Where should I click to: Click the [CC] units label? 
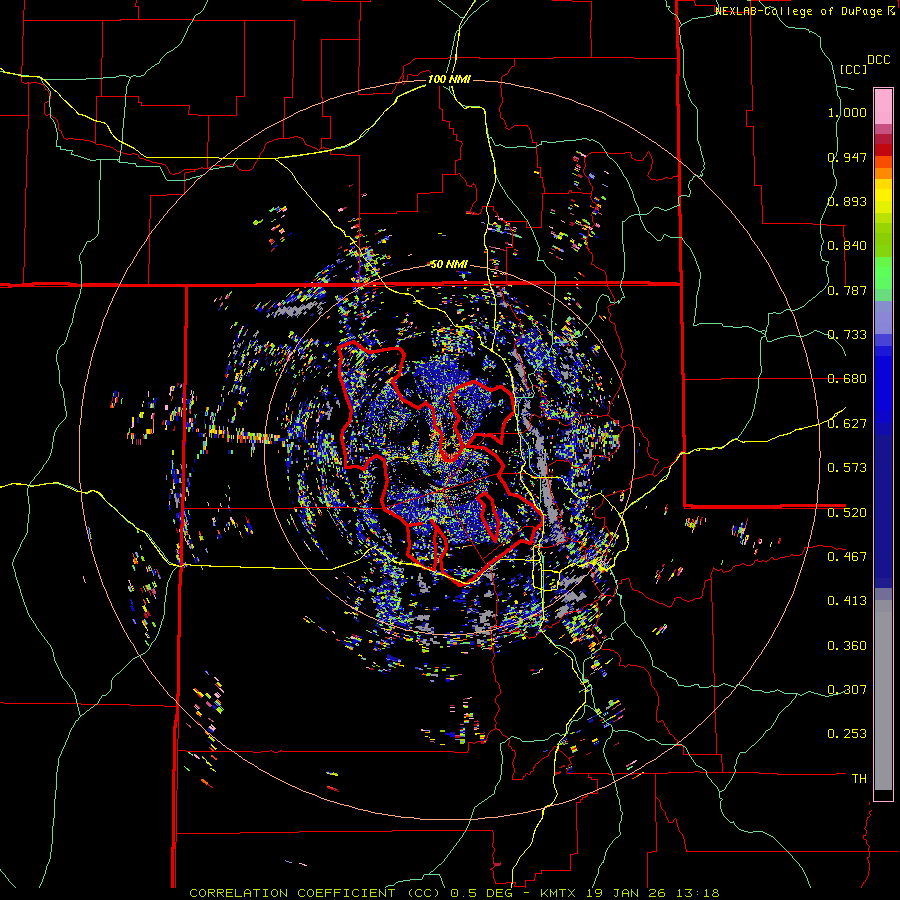tap(854, 69)
